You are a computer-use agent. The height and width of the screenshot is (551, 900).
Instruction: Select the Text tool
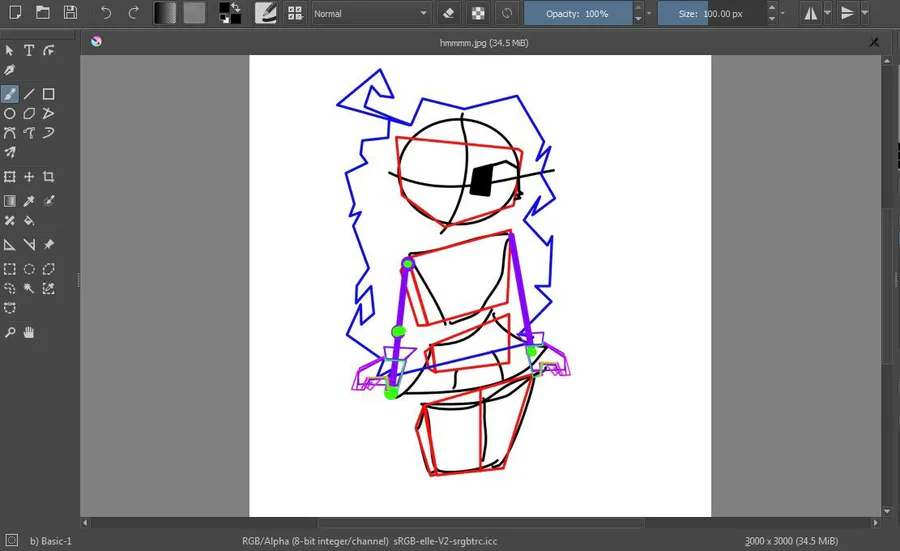29,51
